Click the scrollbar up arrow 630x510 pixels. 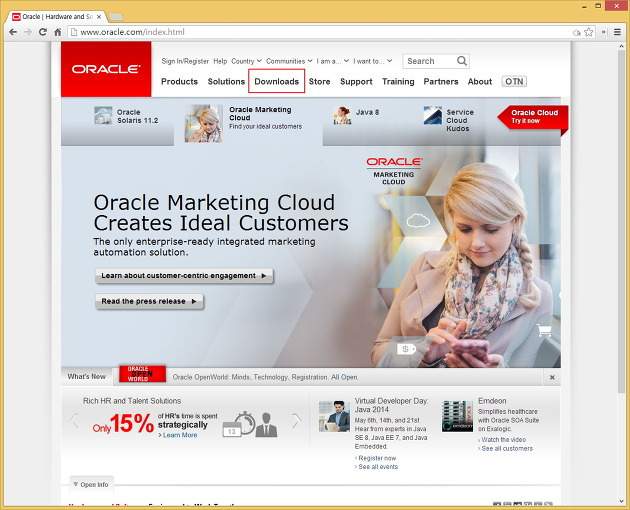pos(622,46)
